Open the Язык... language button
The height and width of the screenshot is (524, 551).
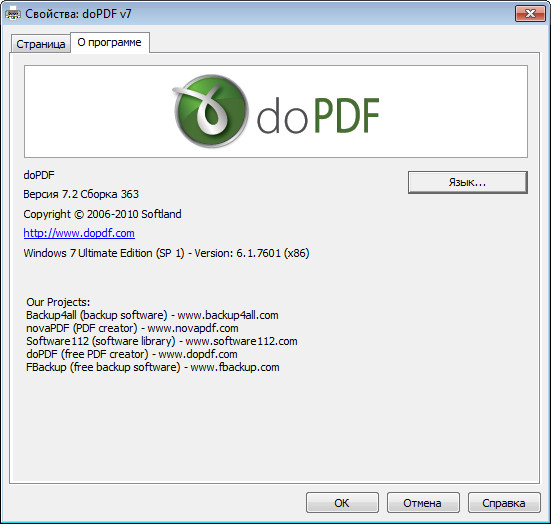[x=468, y=182]
